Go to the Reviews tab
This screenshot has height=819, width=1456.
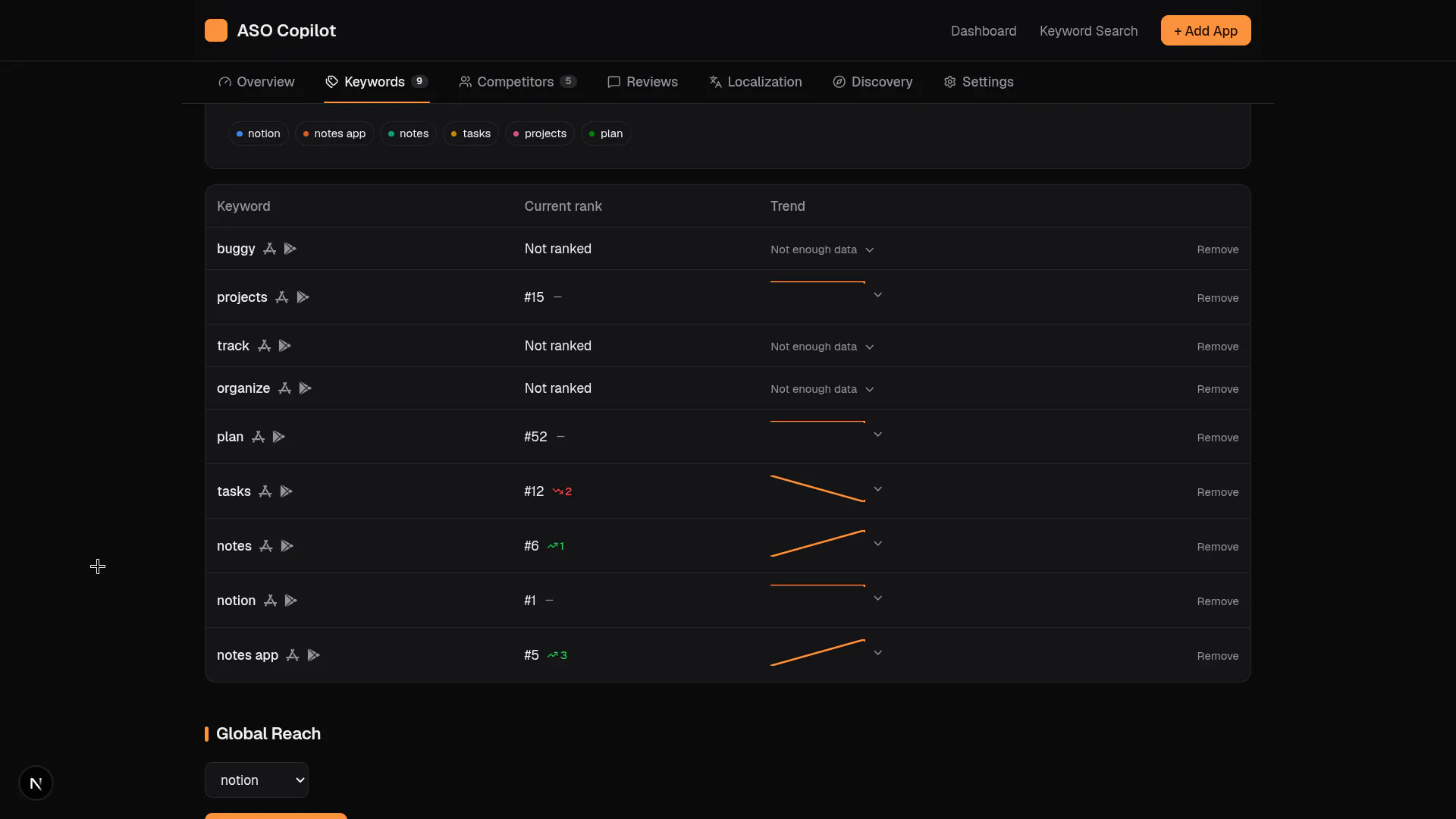click(x=643, y=82)
